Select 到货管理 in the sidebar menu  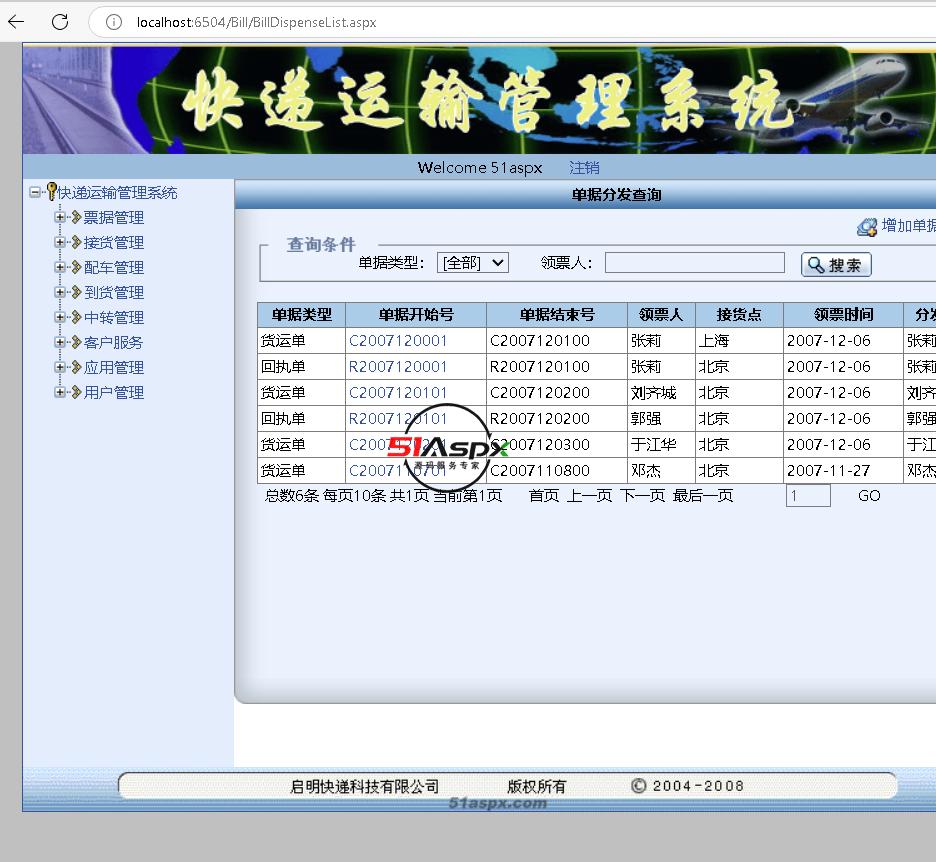[x=114, y=292]
